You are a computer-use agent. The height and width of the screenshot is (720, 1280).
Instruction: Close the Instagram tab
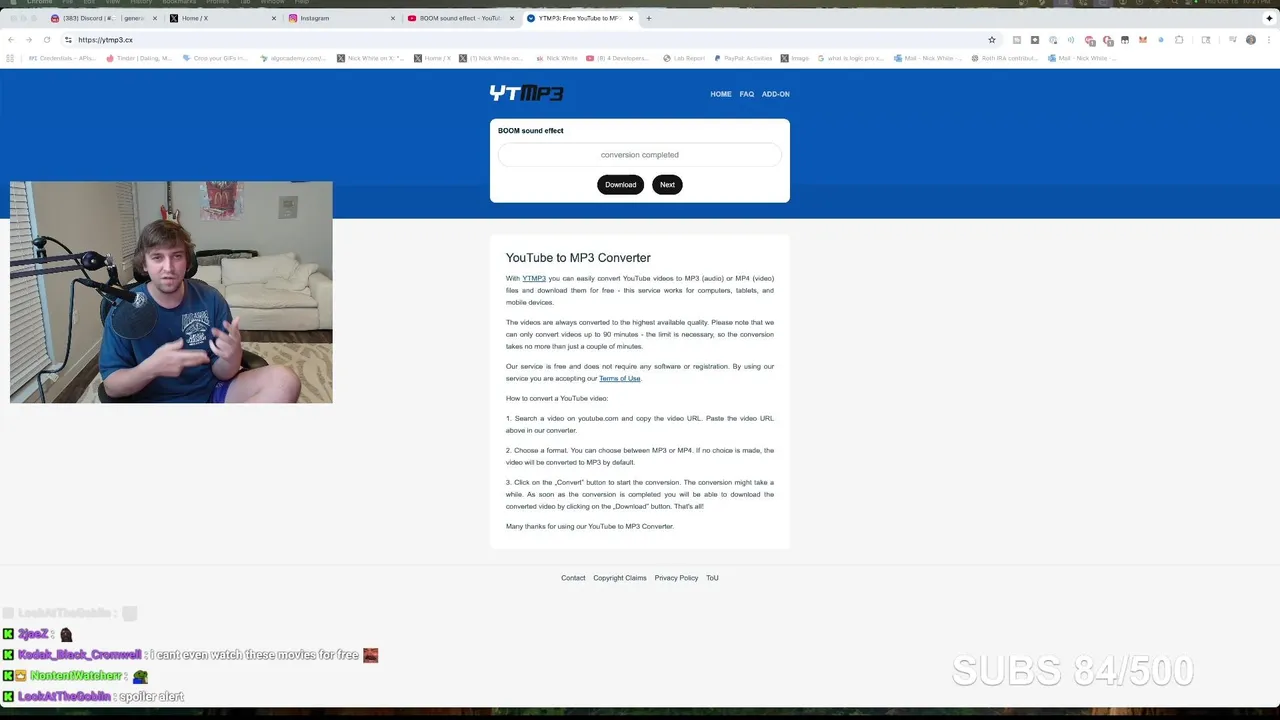click(x=393, y=18)
